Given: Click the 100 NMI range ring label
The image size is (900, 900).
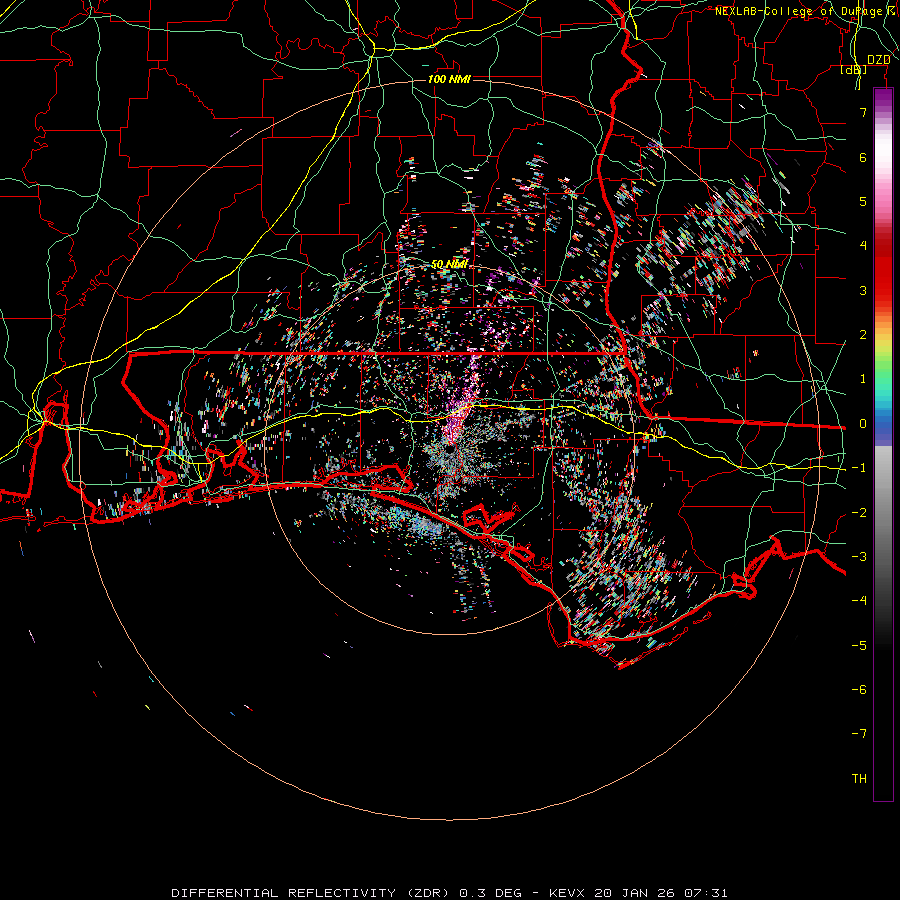Looking at the screenshot, I should coord(449,79).
